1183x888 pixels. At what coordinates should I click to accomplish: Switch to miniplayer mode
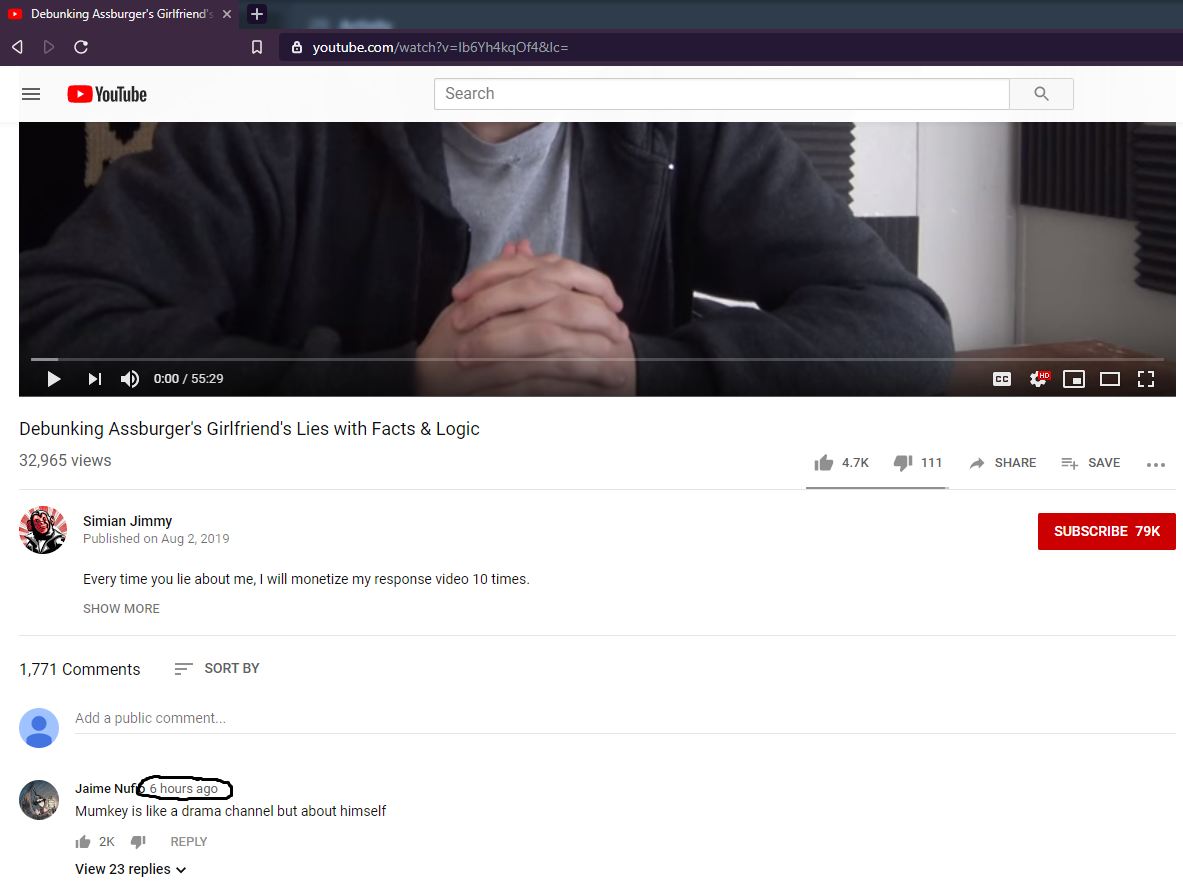[x=1074, y=379]
